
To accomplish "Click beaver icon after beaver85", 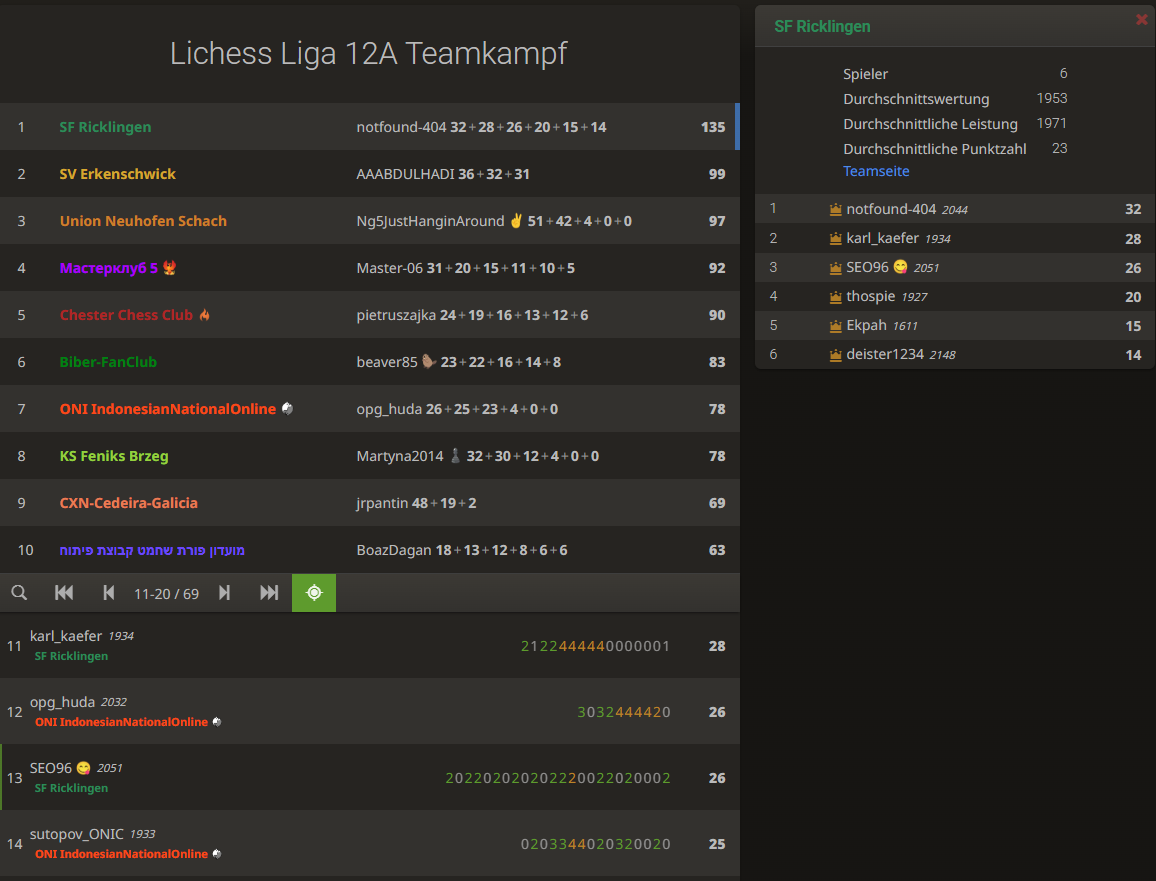I will coord(429,361).
